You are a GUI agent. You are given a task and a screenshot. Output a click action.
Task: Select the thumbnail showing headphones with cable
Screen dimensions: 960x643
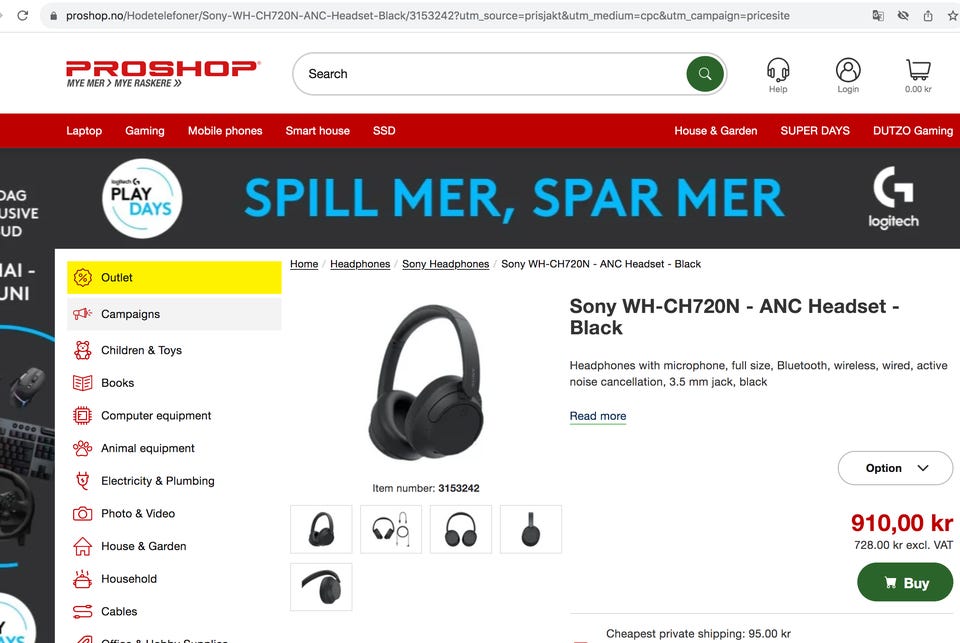coord(391,529)
